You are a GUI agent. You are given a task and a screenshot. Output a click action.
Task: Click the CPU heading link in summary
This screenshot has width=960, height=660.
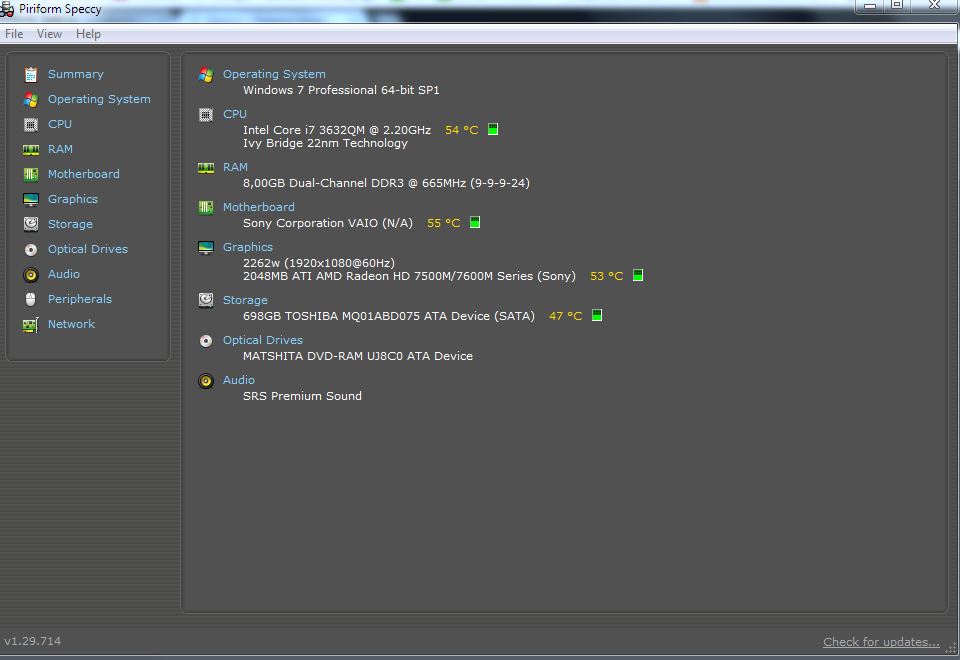point(235,114)
